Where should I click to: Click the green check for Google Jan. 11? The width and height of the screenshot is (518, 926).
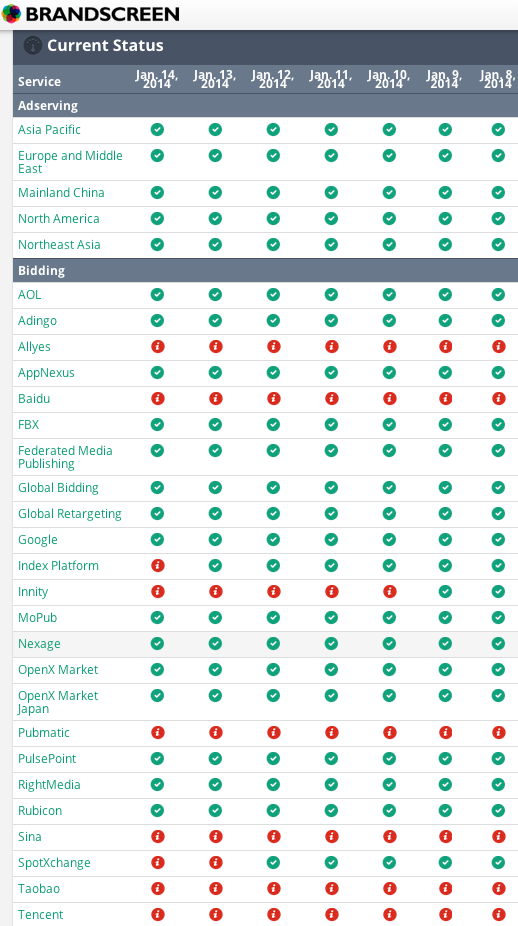point(331,540)
